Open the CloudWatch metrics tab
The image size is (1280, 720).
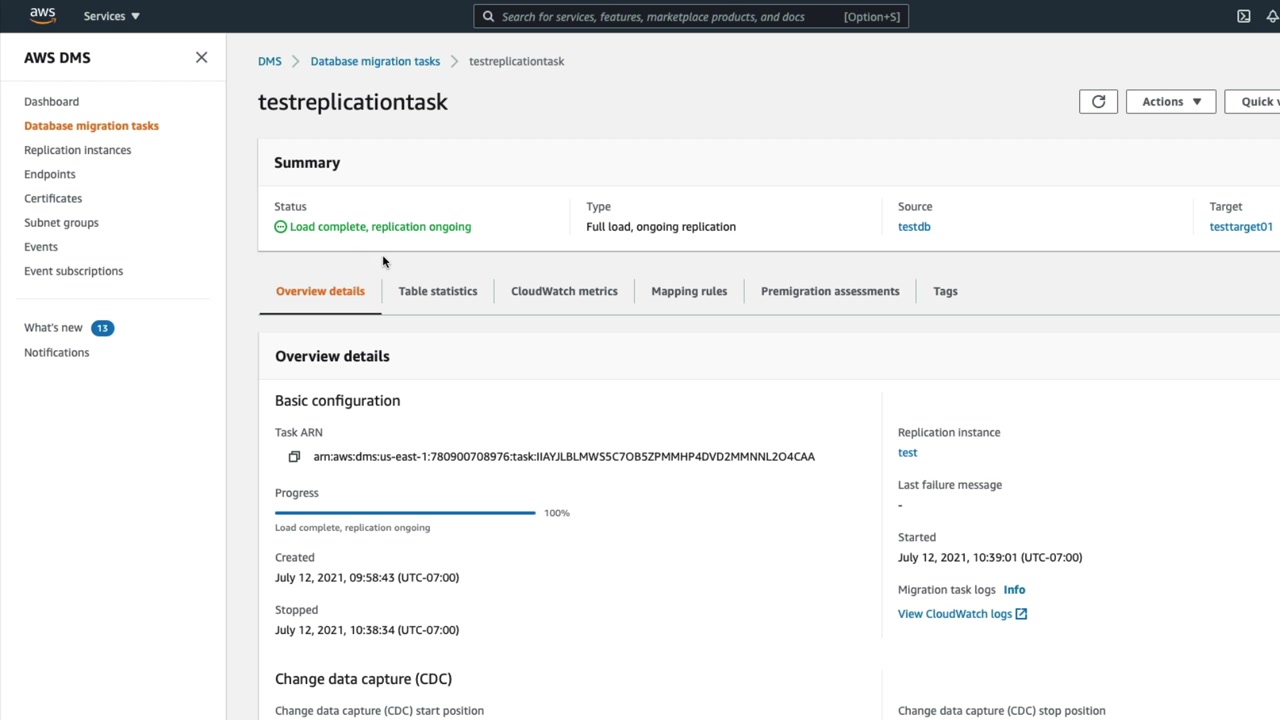[564, 291]
